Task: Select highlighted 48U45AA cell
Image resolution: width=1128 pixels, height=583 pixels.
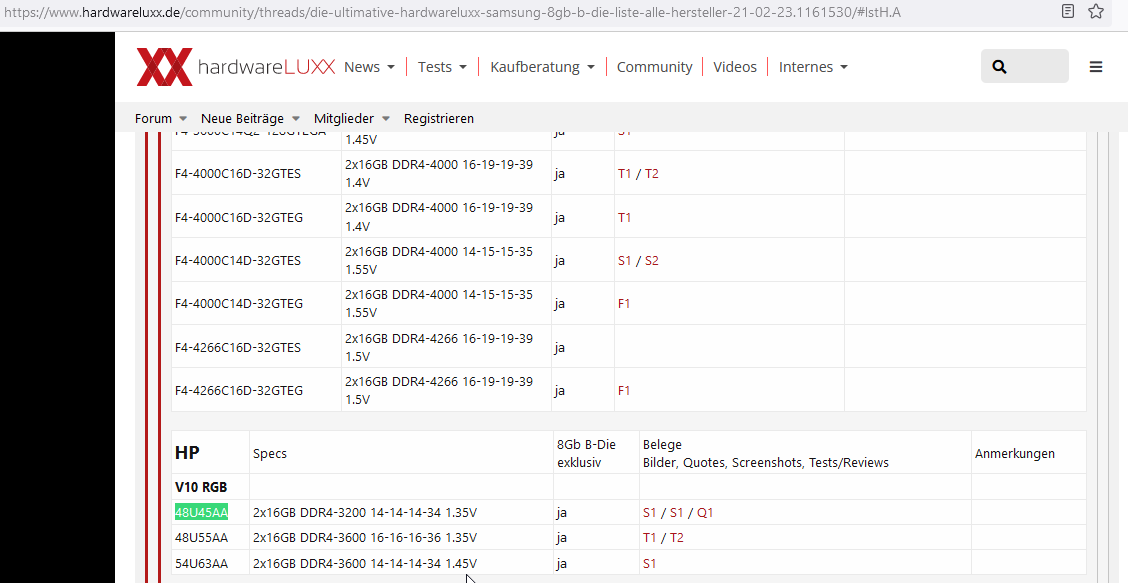Action: (201, 512)
